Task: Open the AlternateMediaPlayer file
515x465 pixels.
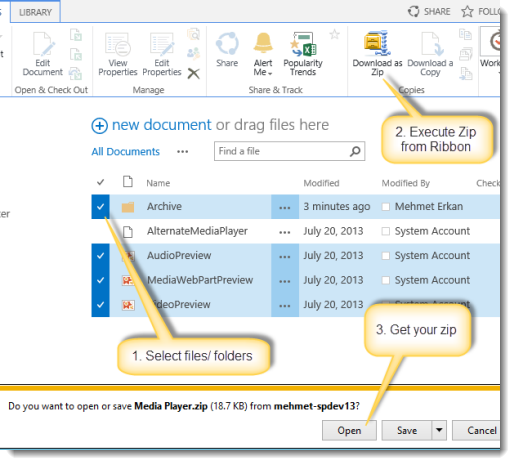Action: 197,231
